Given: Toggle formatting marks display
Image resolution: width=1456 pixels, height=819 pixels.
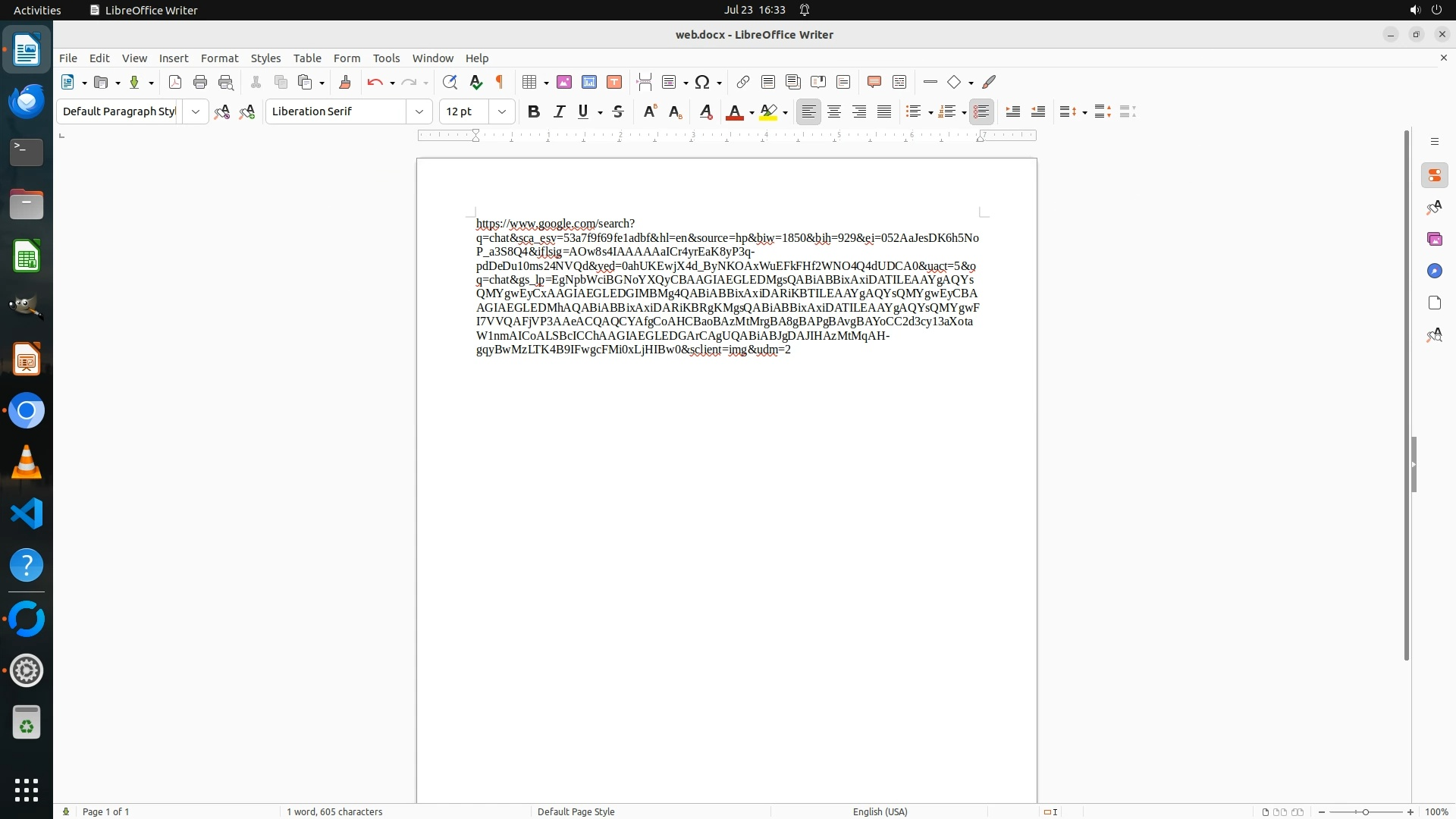Looking at the screenshot, I should pyautogui.click(x=500, y=82).
